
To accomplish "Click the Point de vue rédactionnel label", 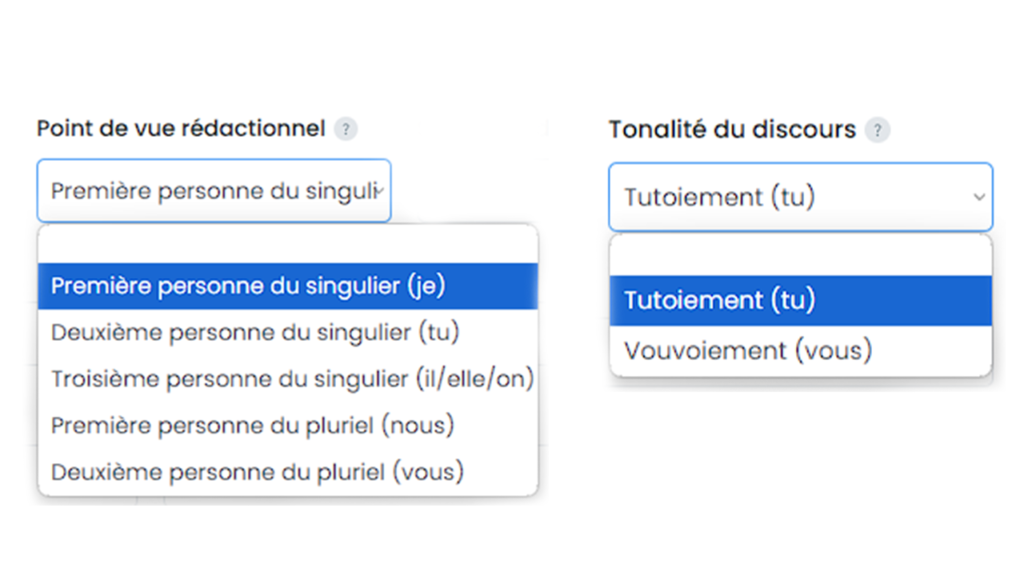I will pos(181,129).
